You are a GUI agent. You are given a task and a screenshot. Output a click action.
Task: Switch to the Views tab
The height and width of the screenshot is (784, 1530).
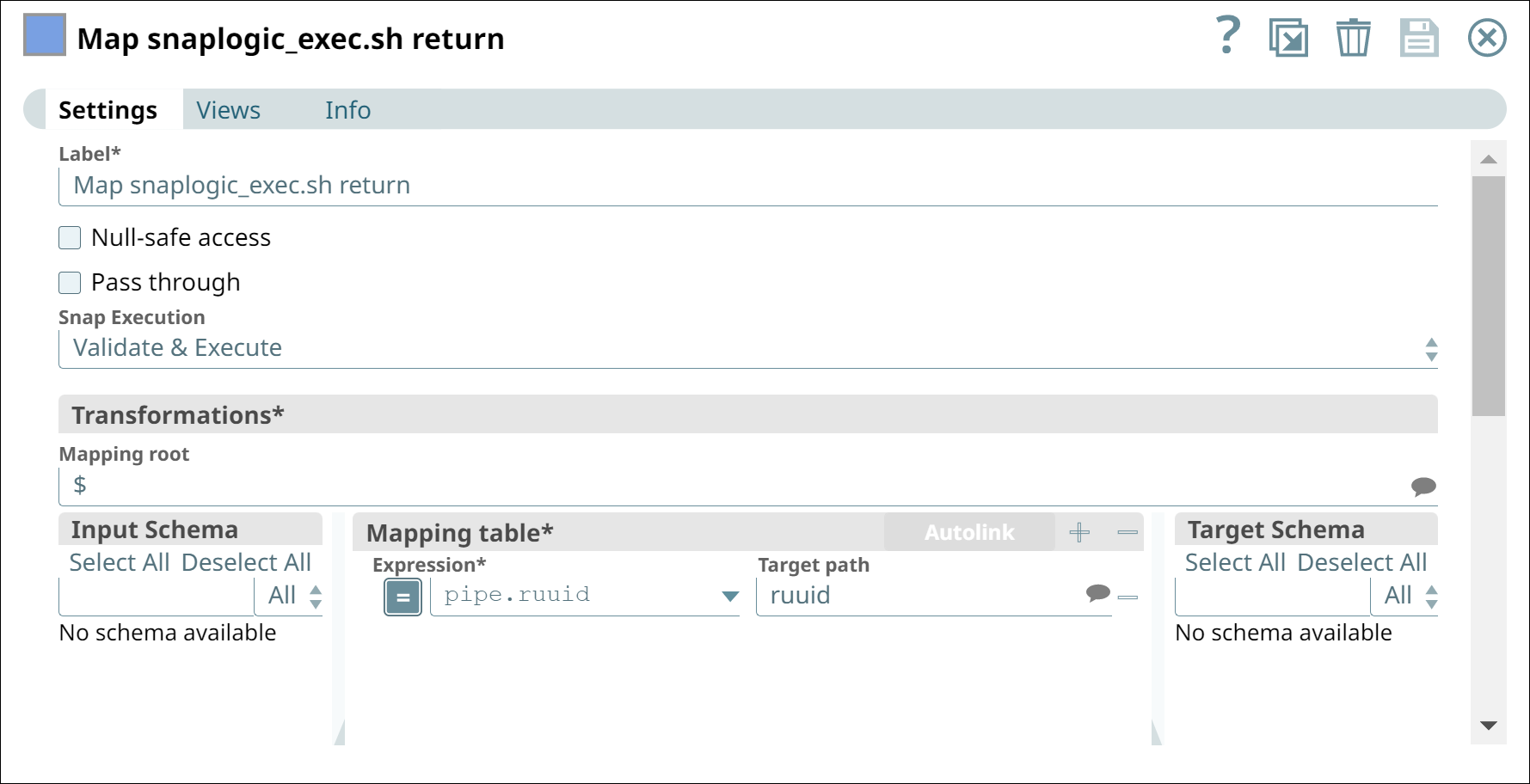228,109
